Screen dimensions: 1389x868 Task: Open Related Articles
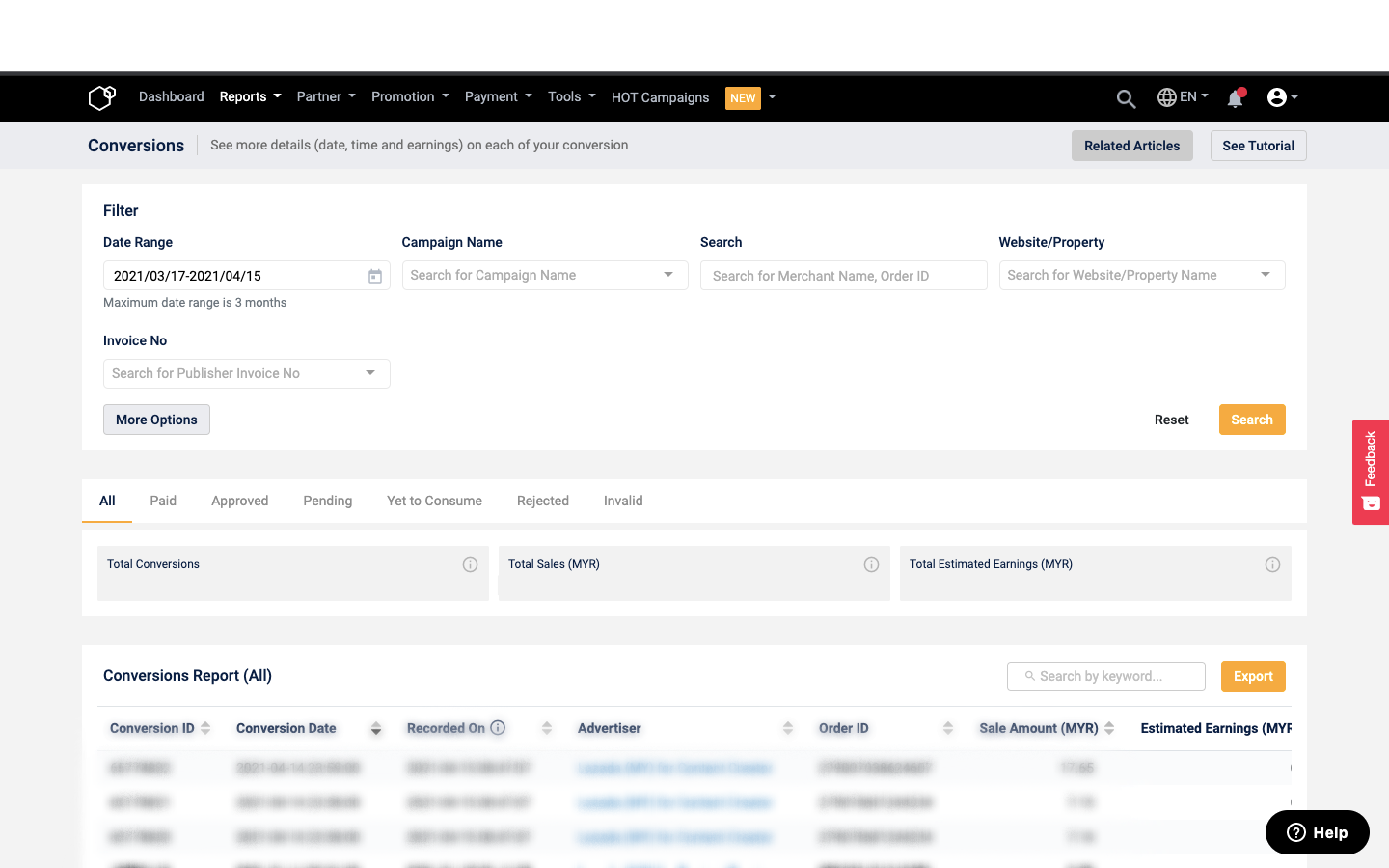point(1131,145)
